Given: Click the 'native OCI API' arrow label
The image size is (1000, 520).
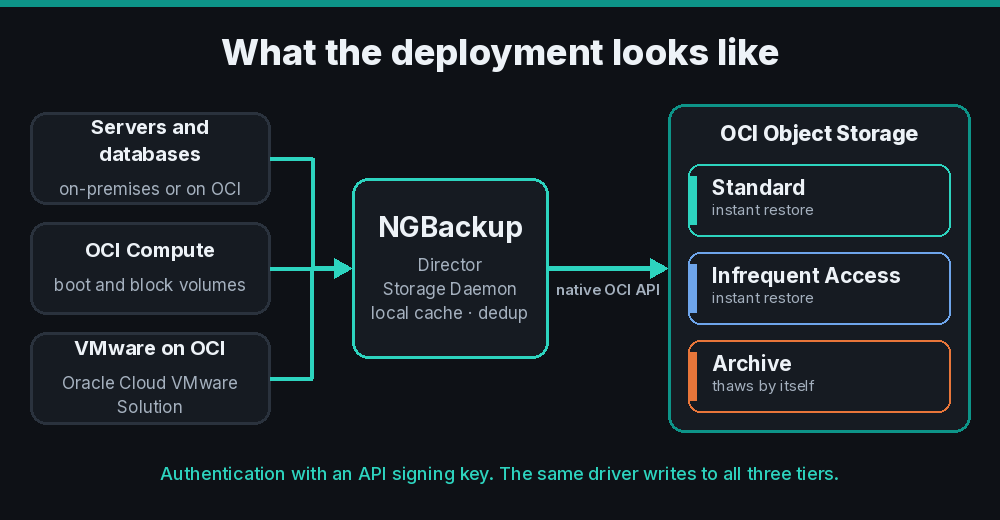Looking at the screenshot, I should 608,290.
